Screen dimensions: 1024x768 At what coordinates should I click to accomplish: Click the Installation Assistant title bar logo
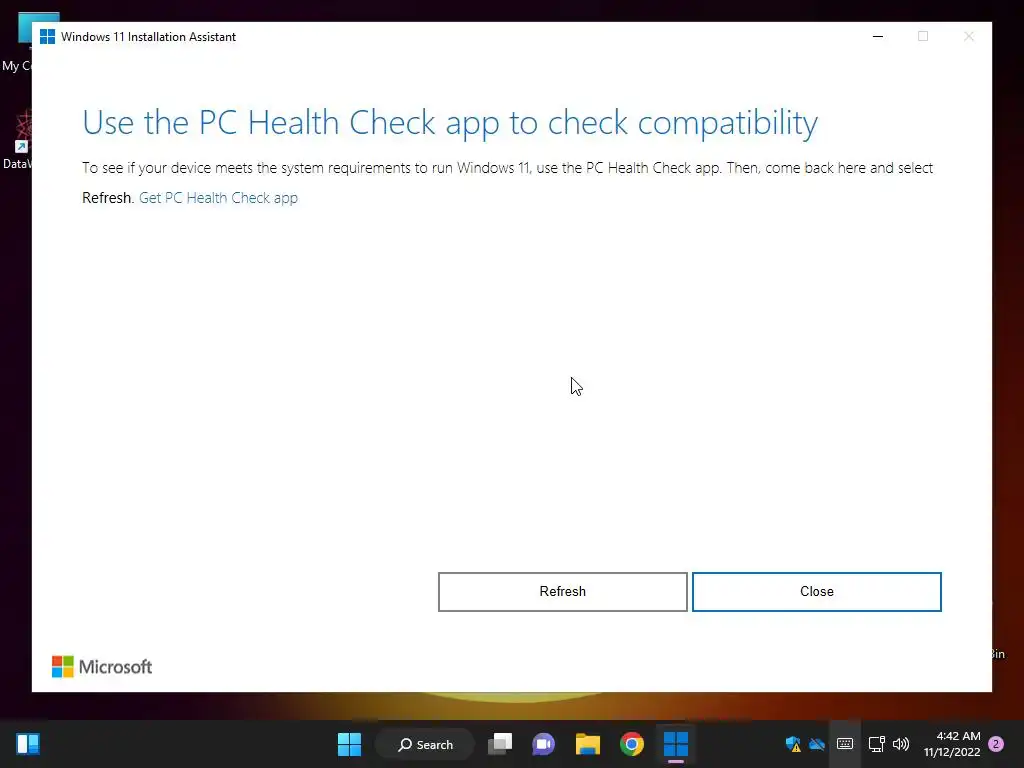point(48,37)
